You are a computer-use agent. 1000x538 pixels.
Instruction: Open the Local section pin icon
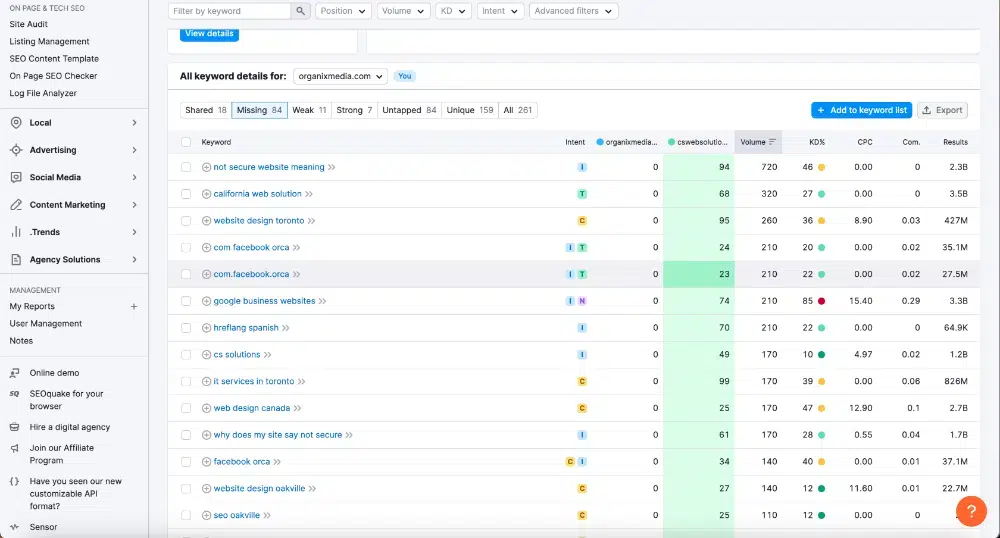click(x=16, y=122)
